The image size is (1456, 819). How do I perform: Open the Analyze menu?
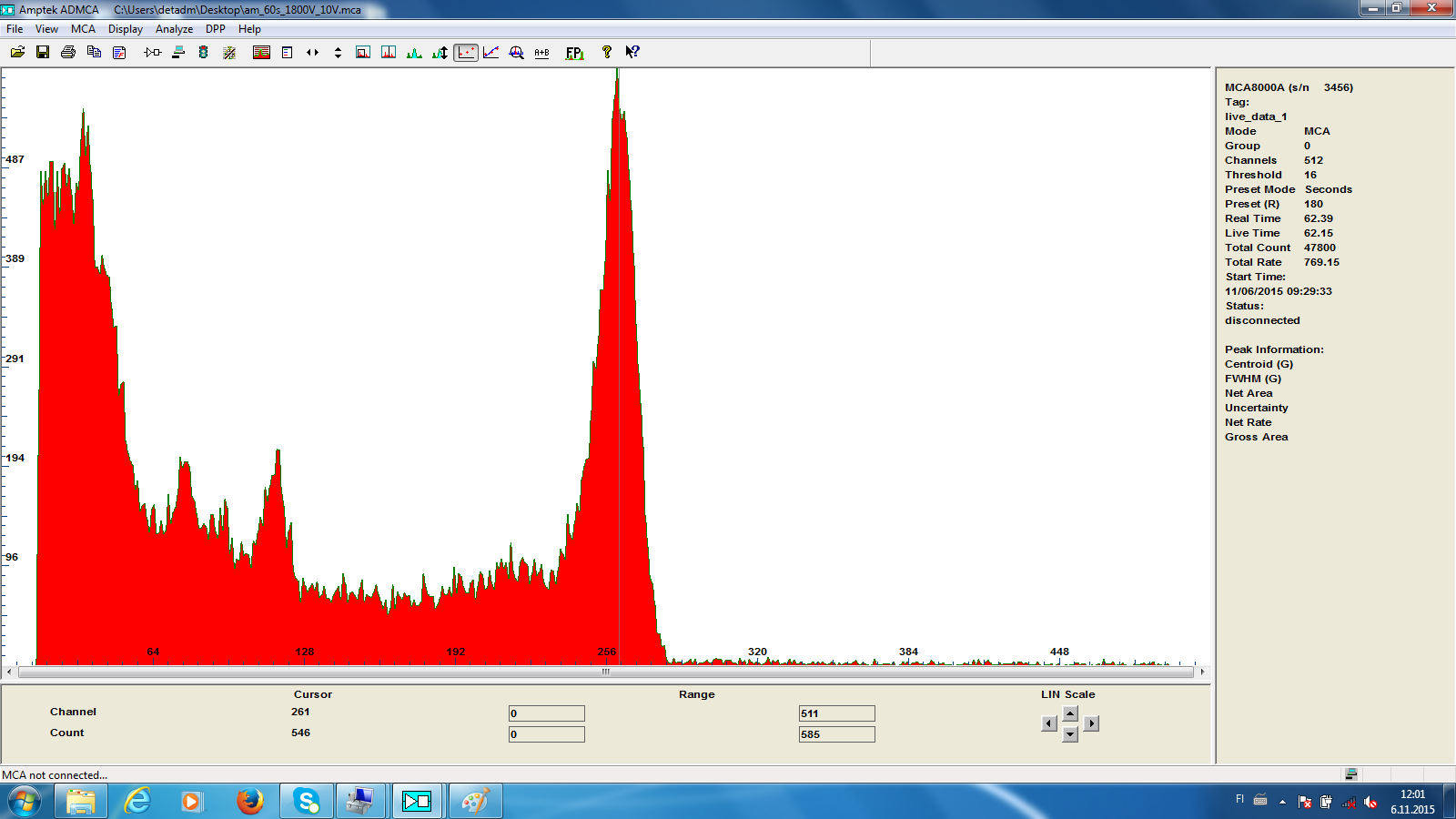pos(174,29)
